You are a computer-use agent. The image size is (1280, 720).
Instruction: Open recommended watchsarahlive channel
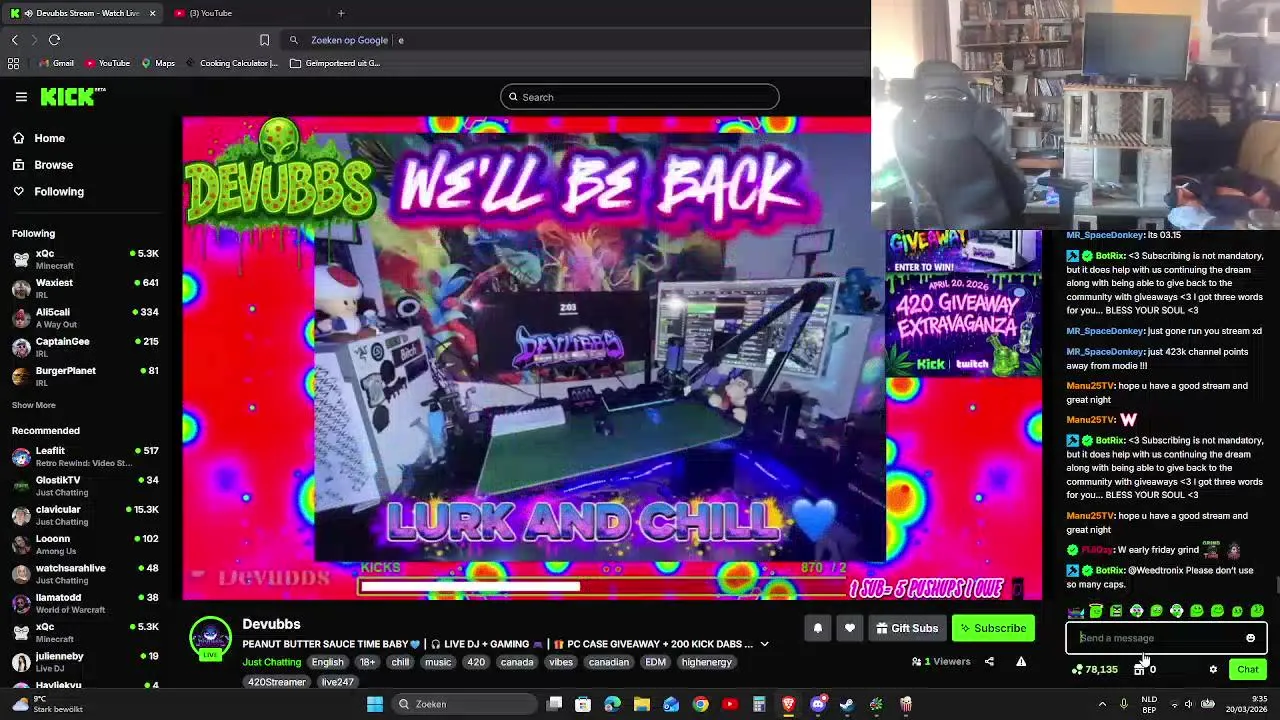pos(85,574)
